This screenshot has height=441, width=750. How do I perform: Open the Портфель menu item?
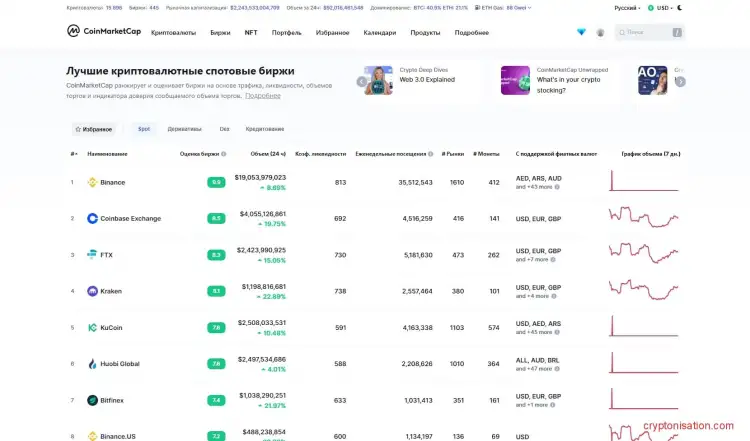[x=287, y=33]
